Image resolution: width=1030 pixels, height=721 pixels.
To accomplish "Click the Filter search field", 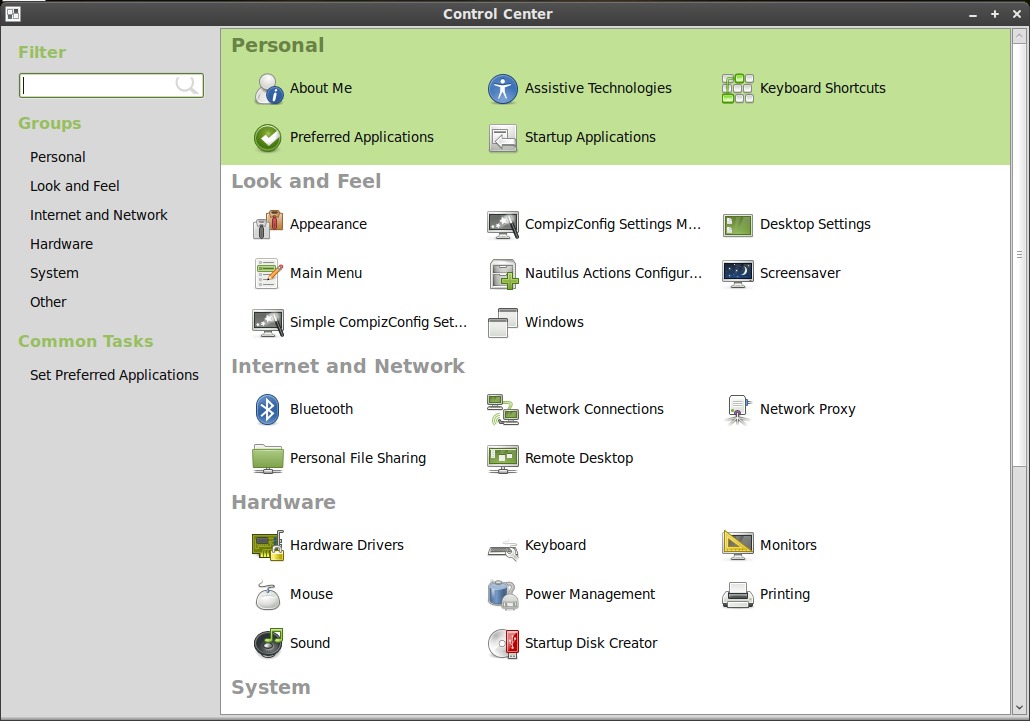I will point(111,85).
